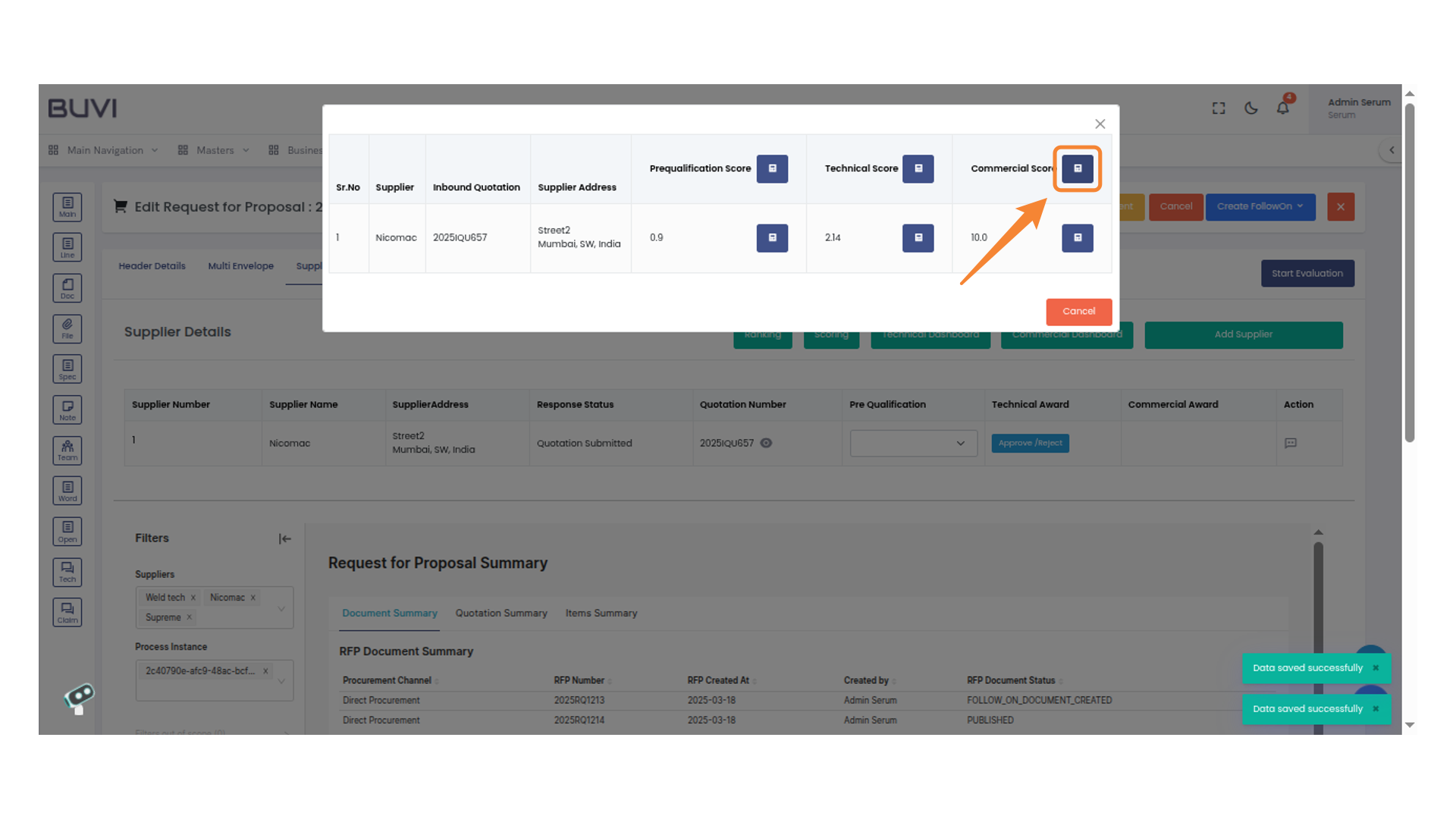Collapse the sidebar using the chevron button
The image size is (1456, 819).
pos(1392,150)
